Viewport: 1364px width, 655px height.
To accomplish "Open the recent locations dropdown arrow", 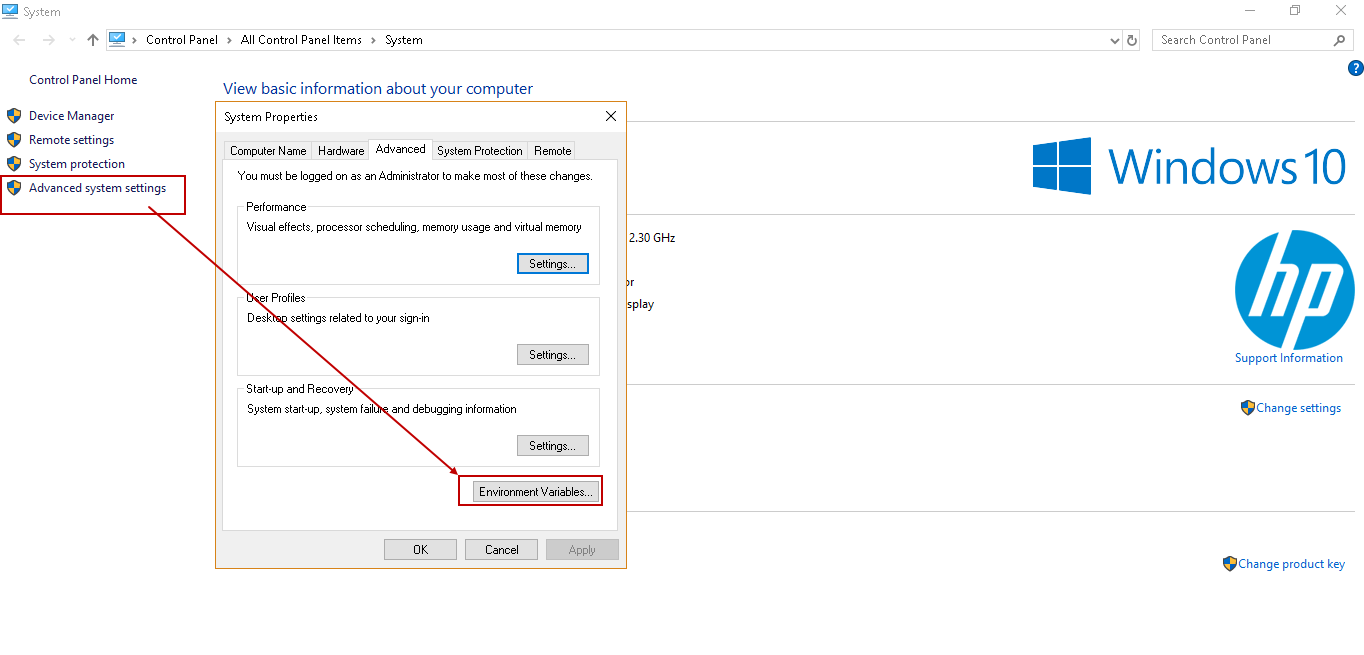I will 72,40.
